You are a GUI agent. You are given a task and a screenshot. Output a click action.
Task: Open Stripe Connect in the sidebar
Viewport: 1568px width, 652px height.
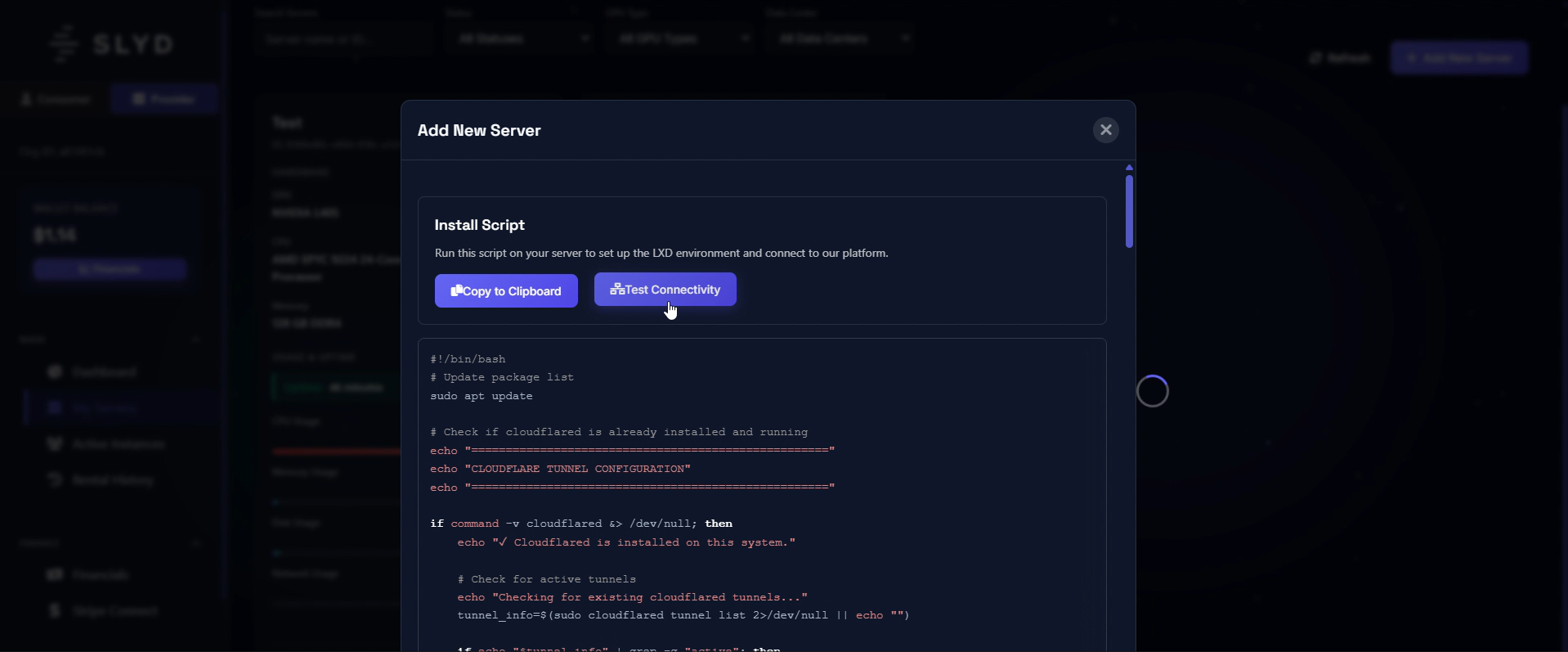tap(114, 611)
